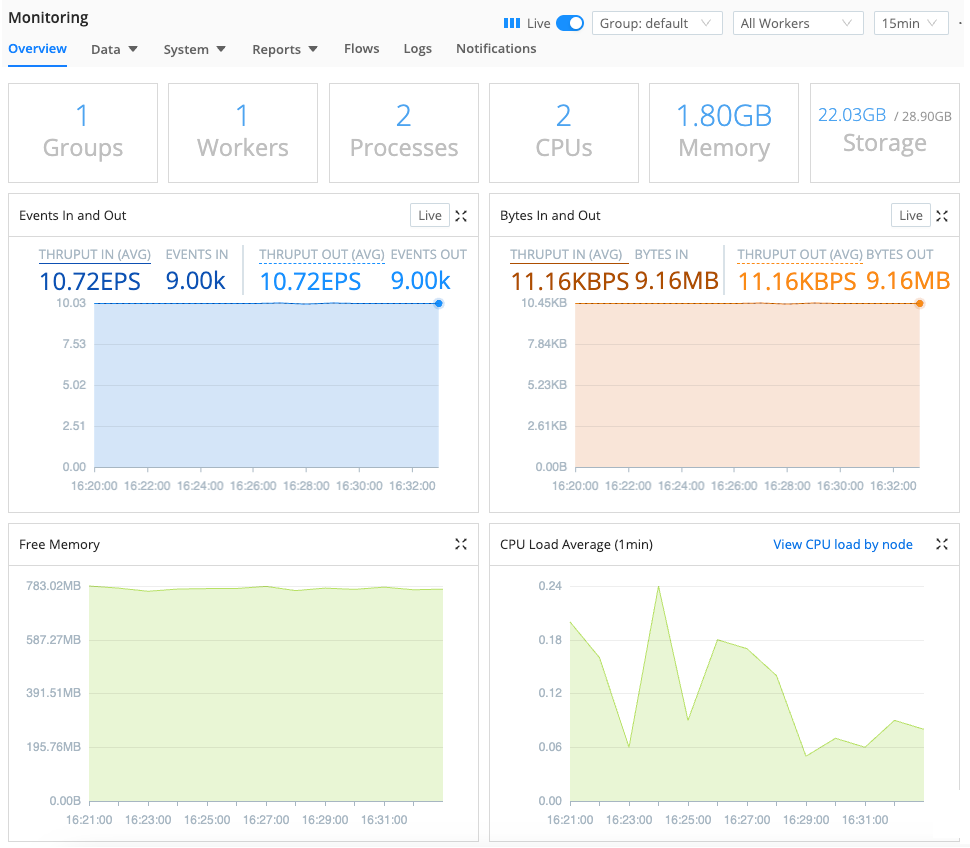The height and width of the screenshot is (848, 970).
Task: Click the bar chart icon beside Live toggle
Action: [513, 22]
